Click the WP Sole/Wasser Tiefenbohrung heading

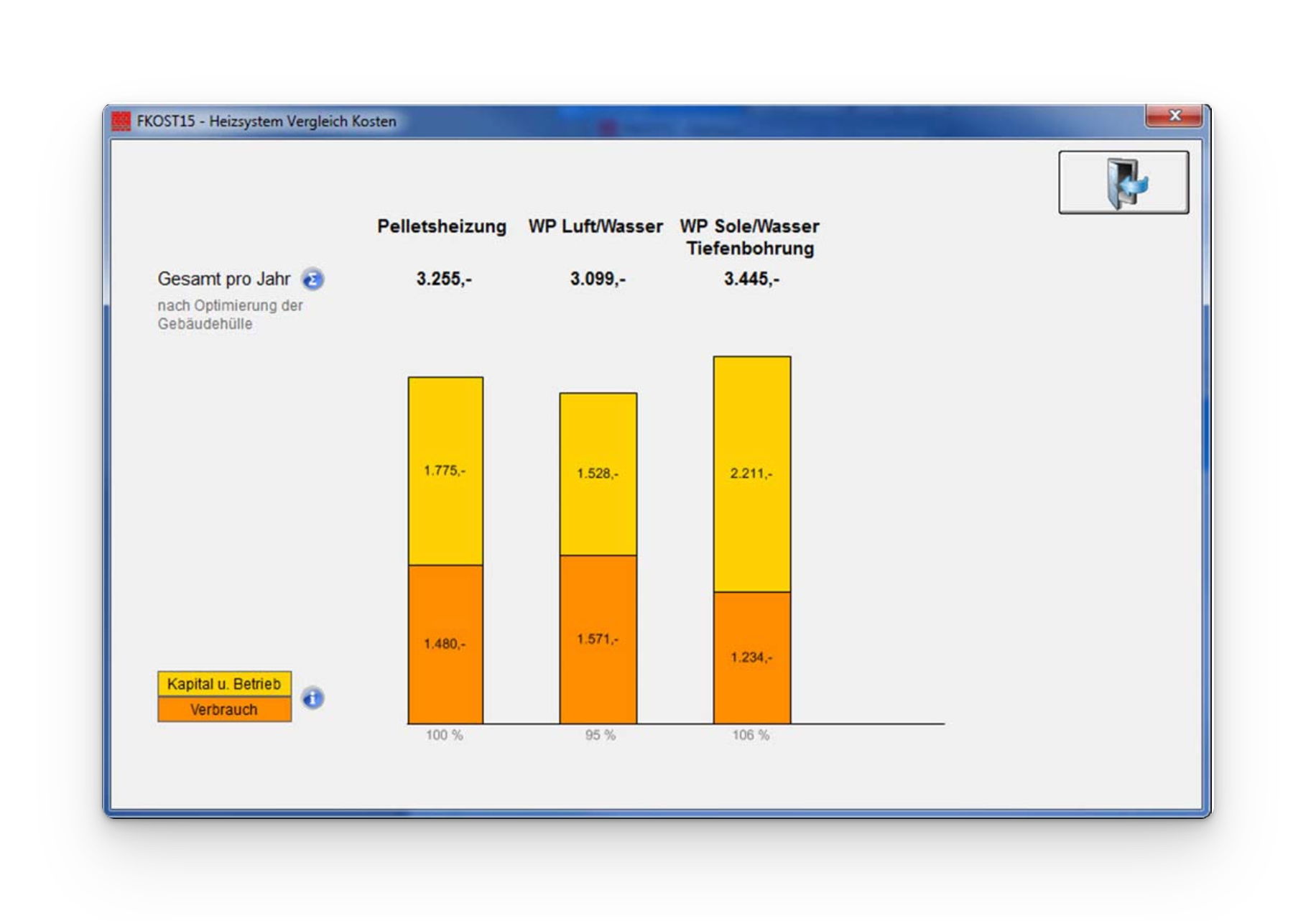(x=750, y=237)
